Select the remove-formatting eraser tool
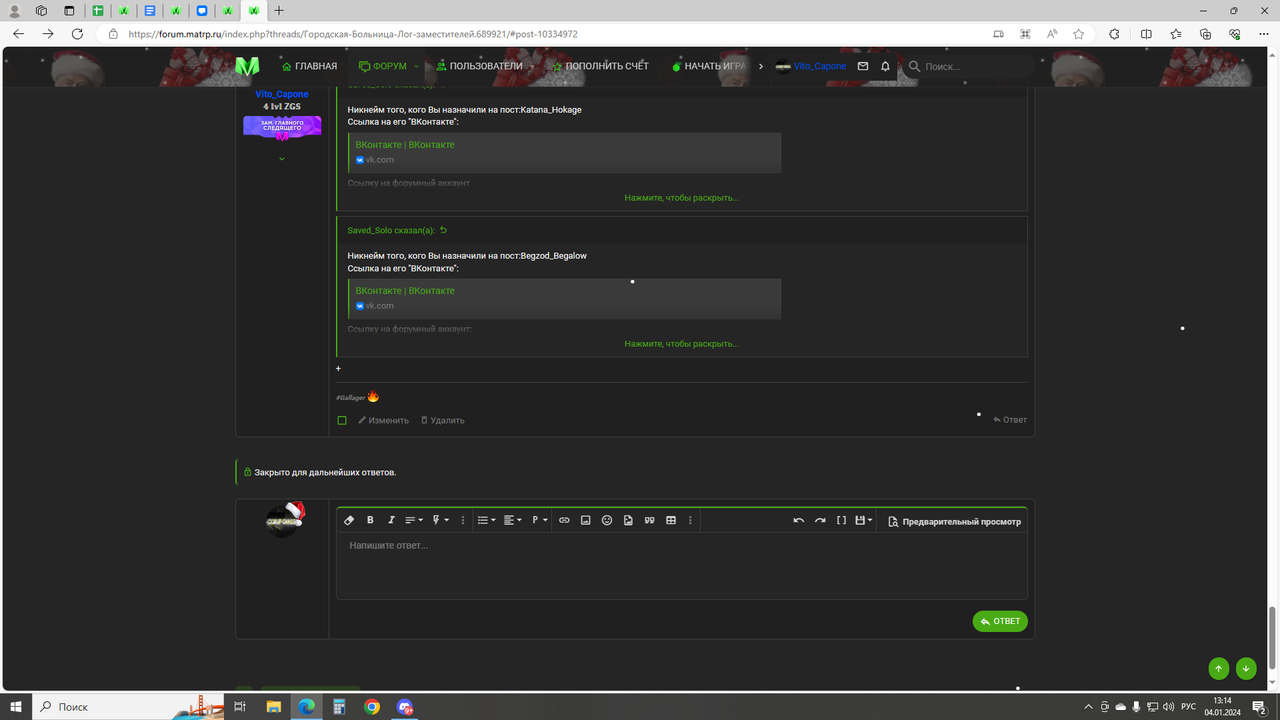This screenshot has height=720, width=1280. [349, 520]
